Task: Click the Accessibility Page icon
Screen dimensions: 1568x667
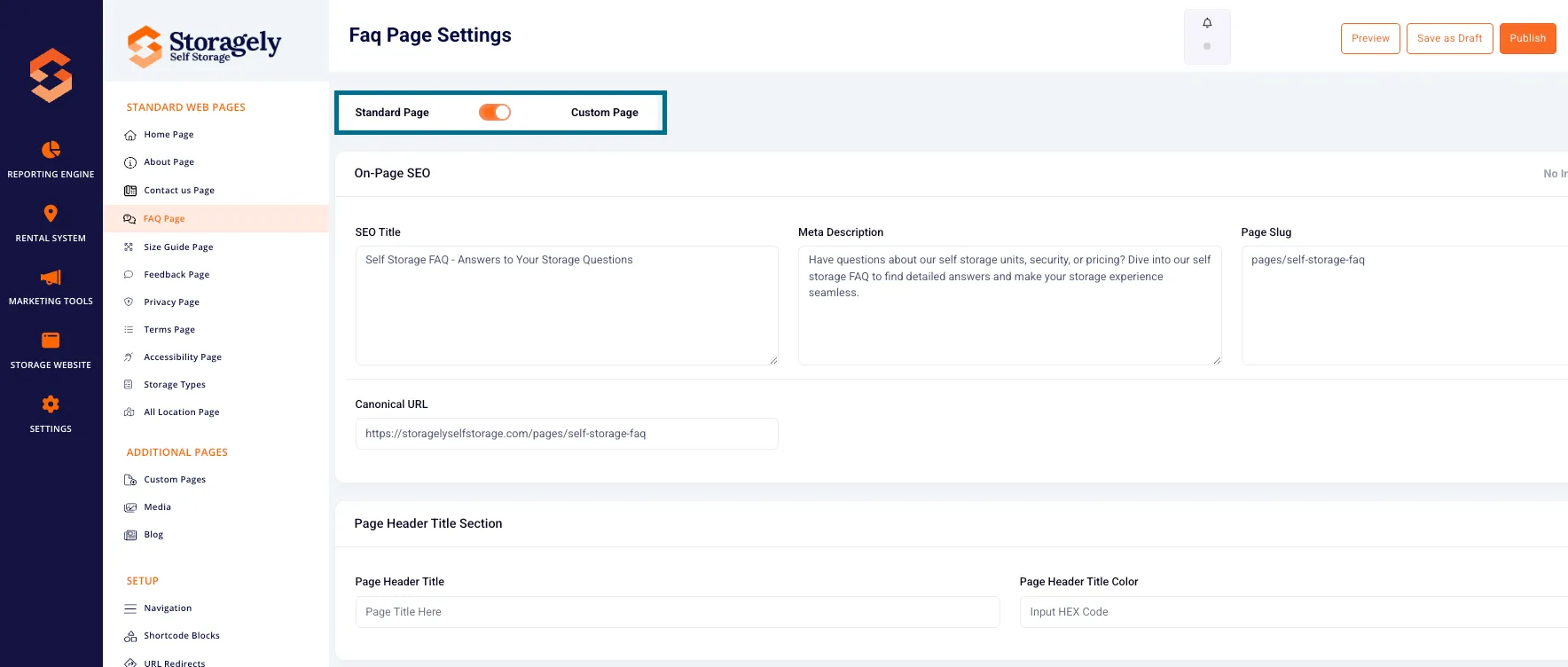Action: tap(129, 357)
